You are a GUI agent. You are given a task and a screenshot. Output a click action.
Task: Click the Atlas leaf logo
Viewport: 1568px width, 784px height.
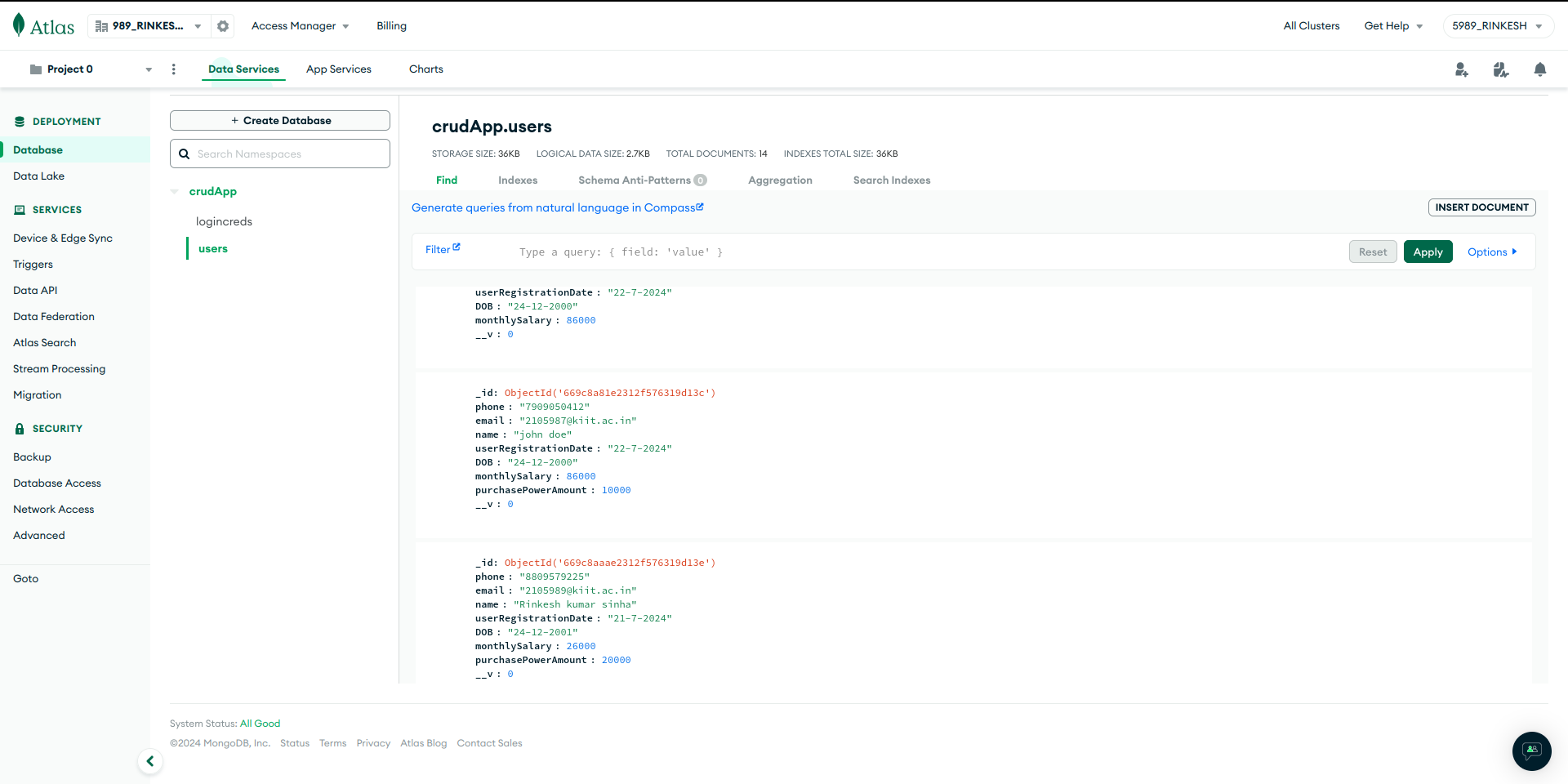point(19,25)
